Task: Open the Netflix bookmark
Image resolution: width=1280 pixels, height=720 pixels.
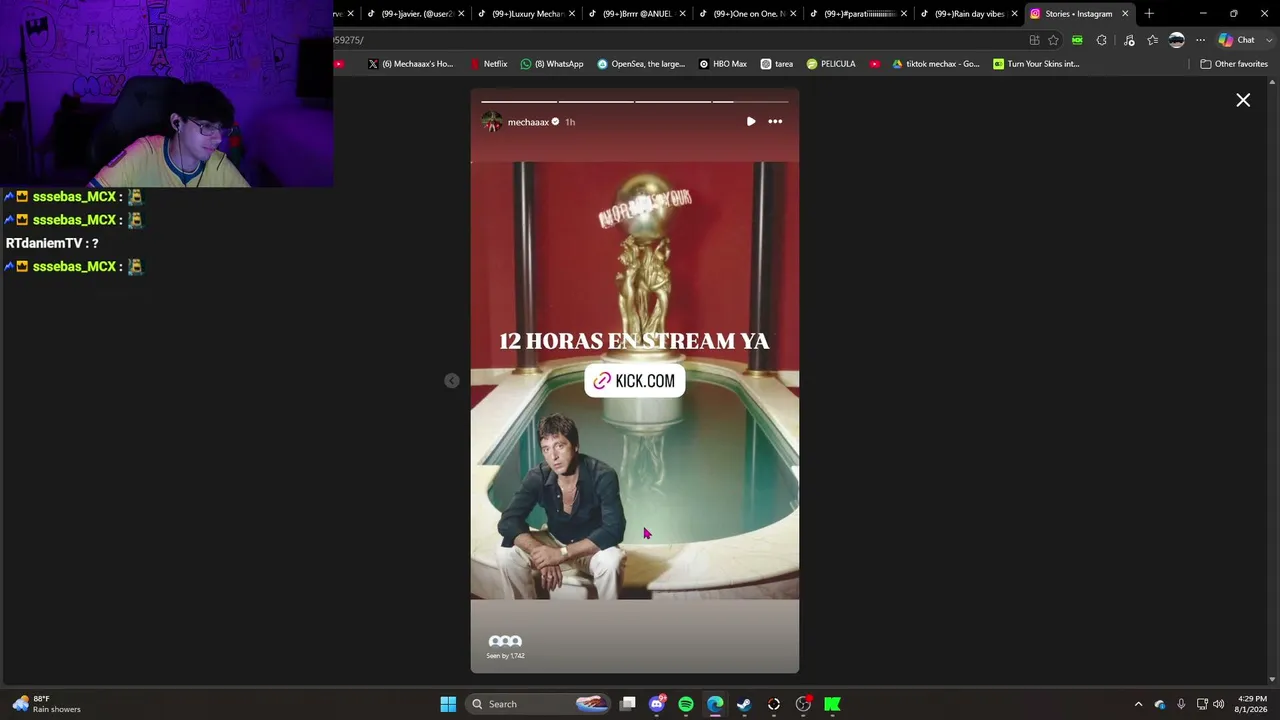Action: pyautogui.click(x=488, y=64)
